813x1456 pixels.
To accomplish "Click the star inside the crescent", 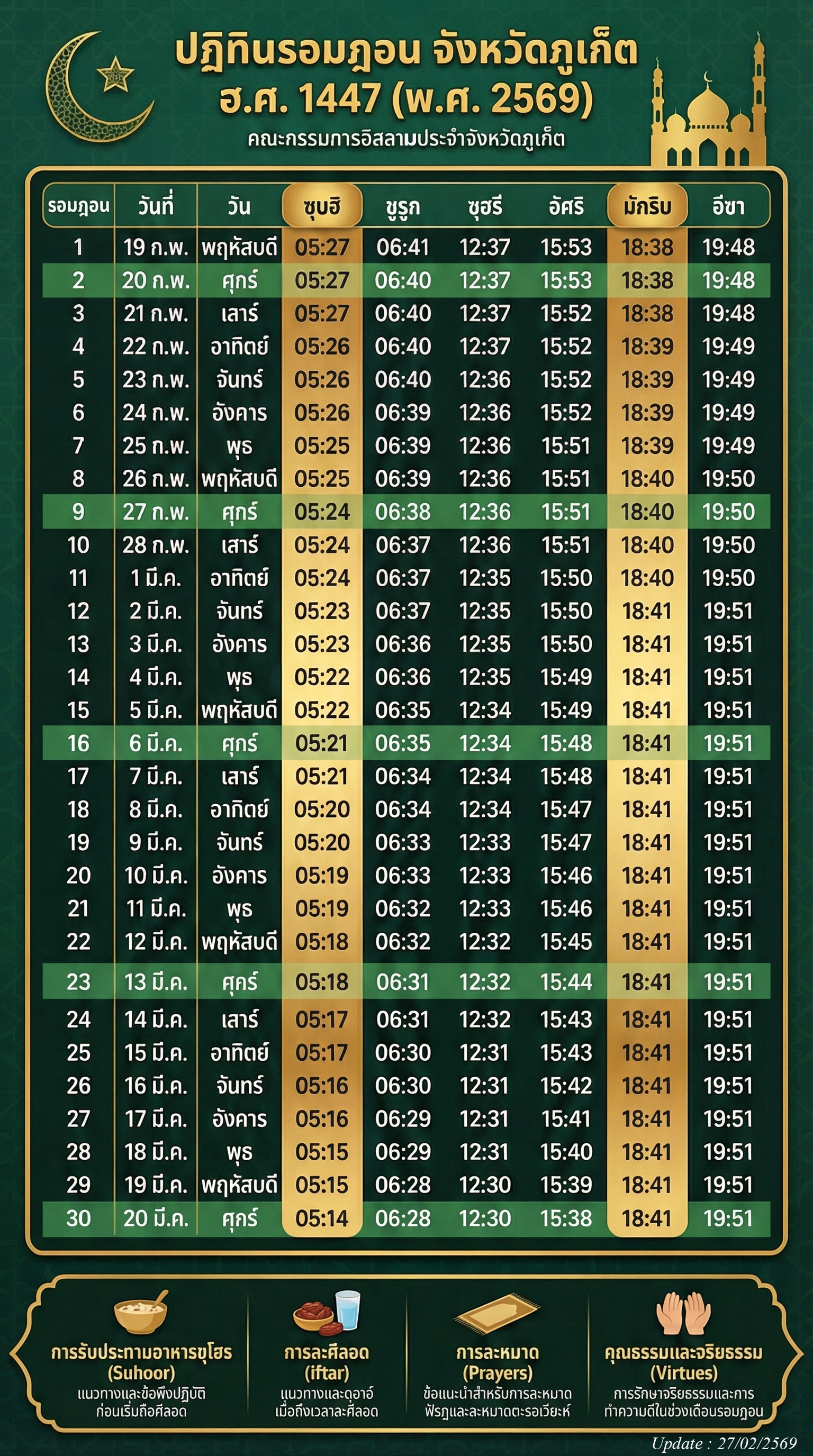I will (115, 74).
